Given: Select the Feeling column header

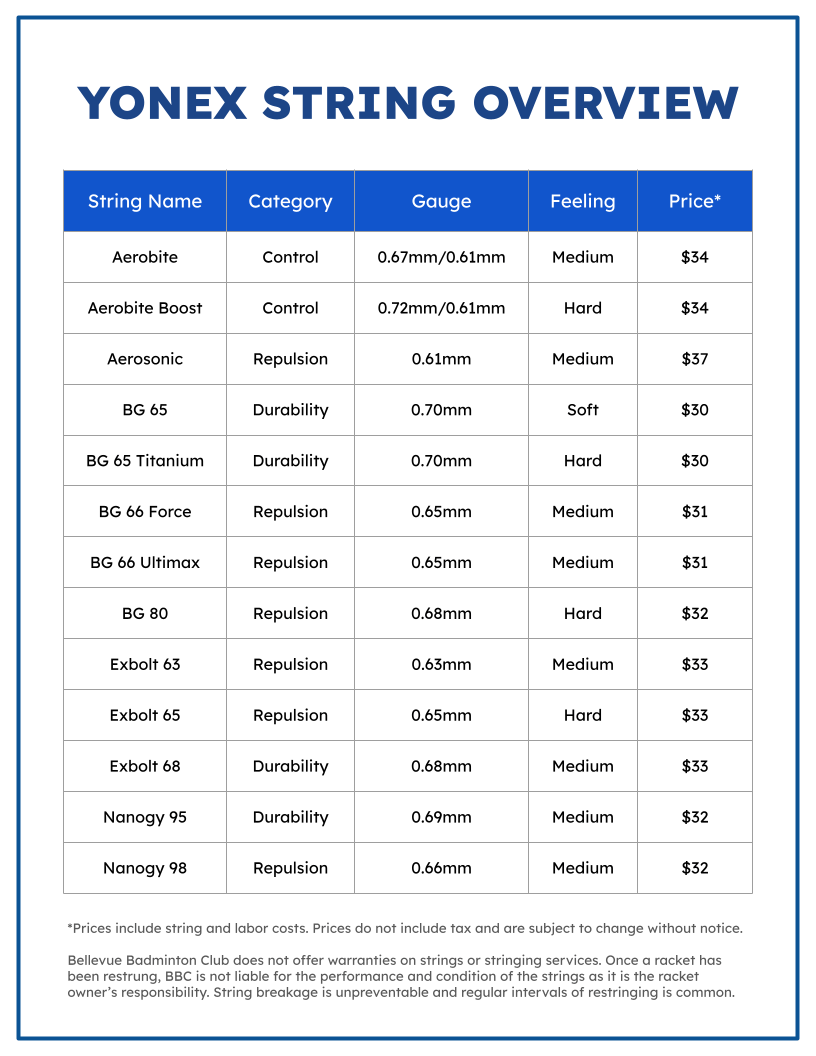Looking at the screenshot, I should click(x=582, y=201).
